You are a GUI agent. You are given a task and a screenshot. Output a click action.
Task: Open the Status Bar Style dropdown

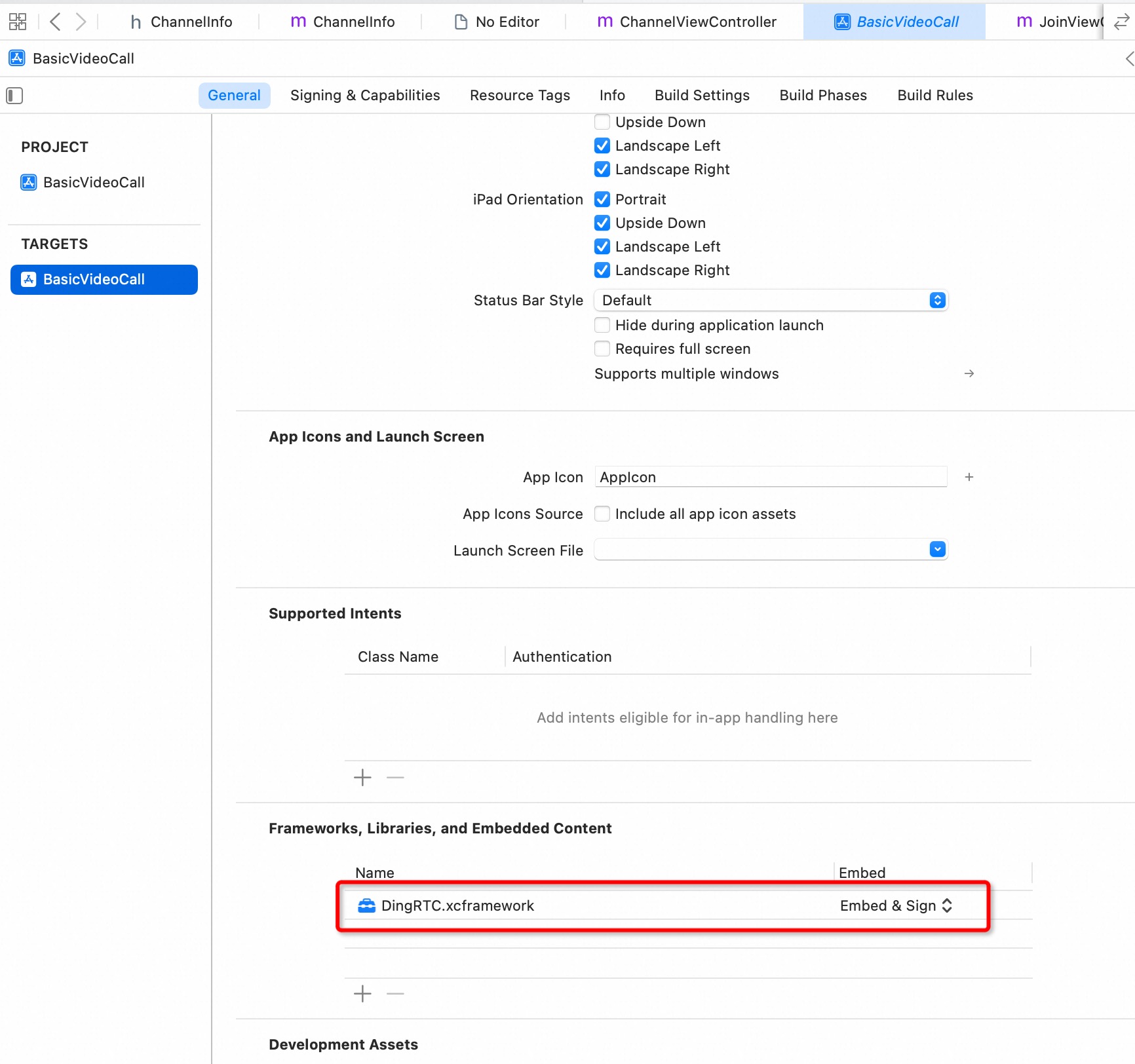[771, 300]
